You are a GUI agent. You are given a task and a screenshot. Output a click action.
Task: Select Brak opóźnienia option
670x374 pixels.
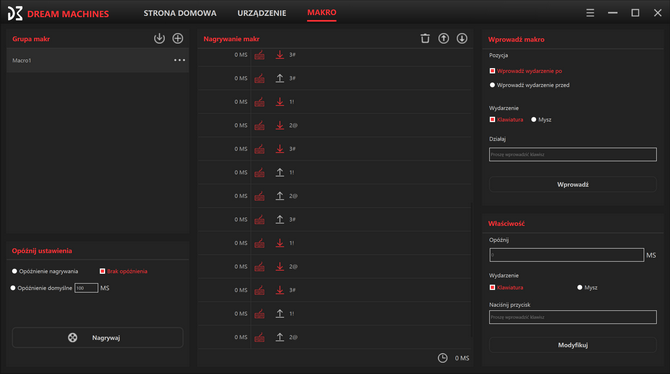(x=123, y=271)
